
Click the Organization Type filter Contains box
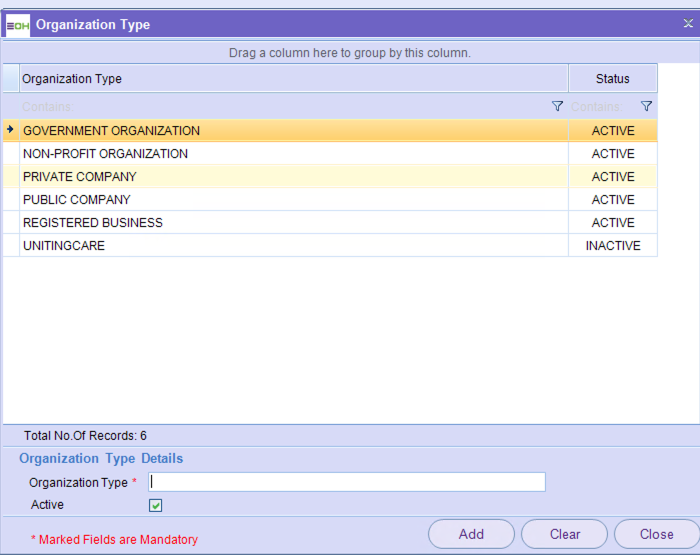click(280, 106)
